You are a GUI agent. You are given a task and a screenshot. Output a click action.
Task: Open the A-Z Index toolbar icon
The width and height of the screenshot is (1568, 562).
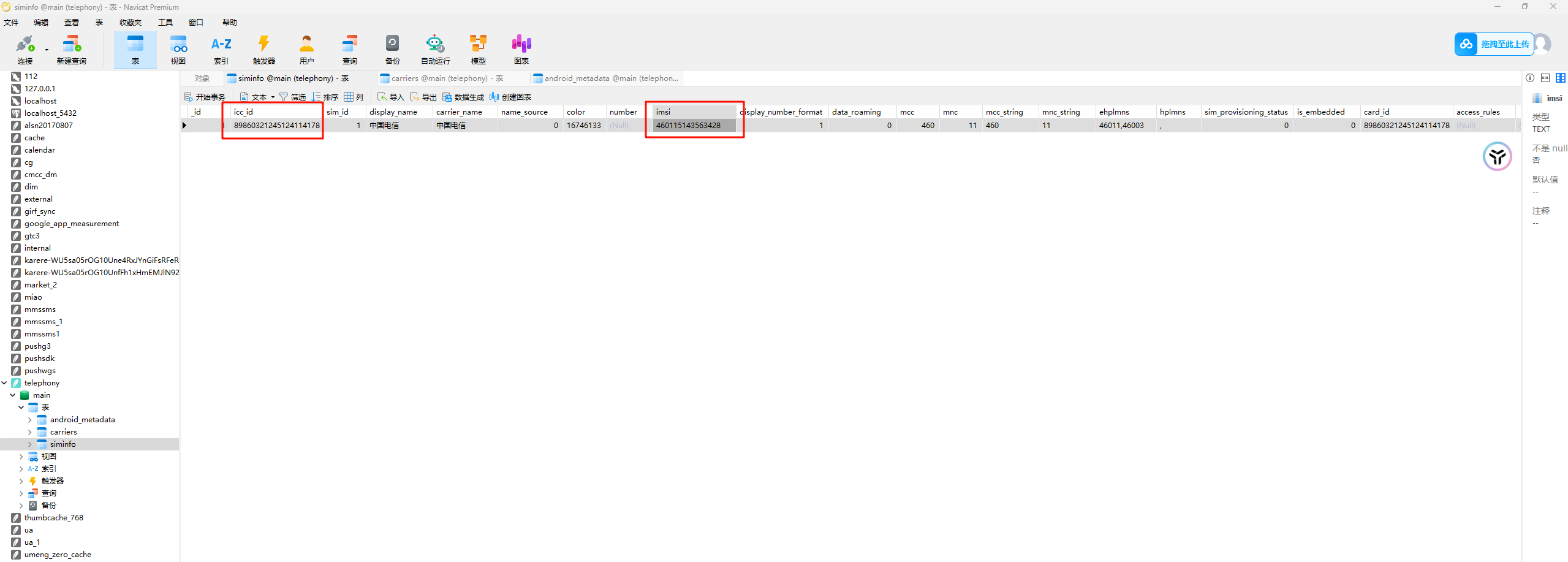(x=221, y=49)
